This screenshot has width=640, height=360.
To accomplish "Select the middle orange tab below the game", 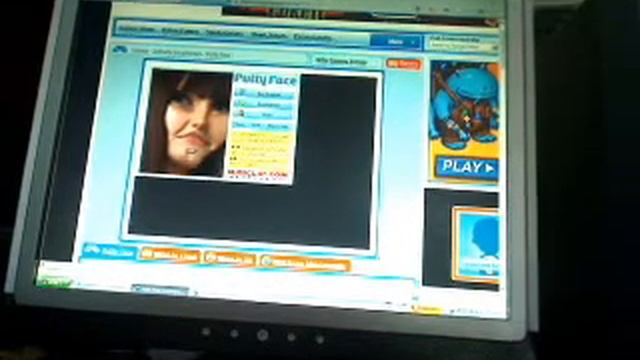I will [x=230, y=258].
